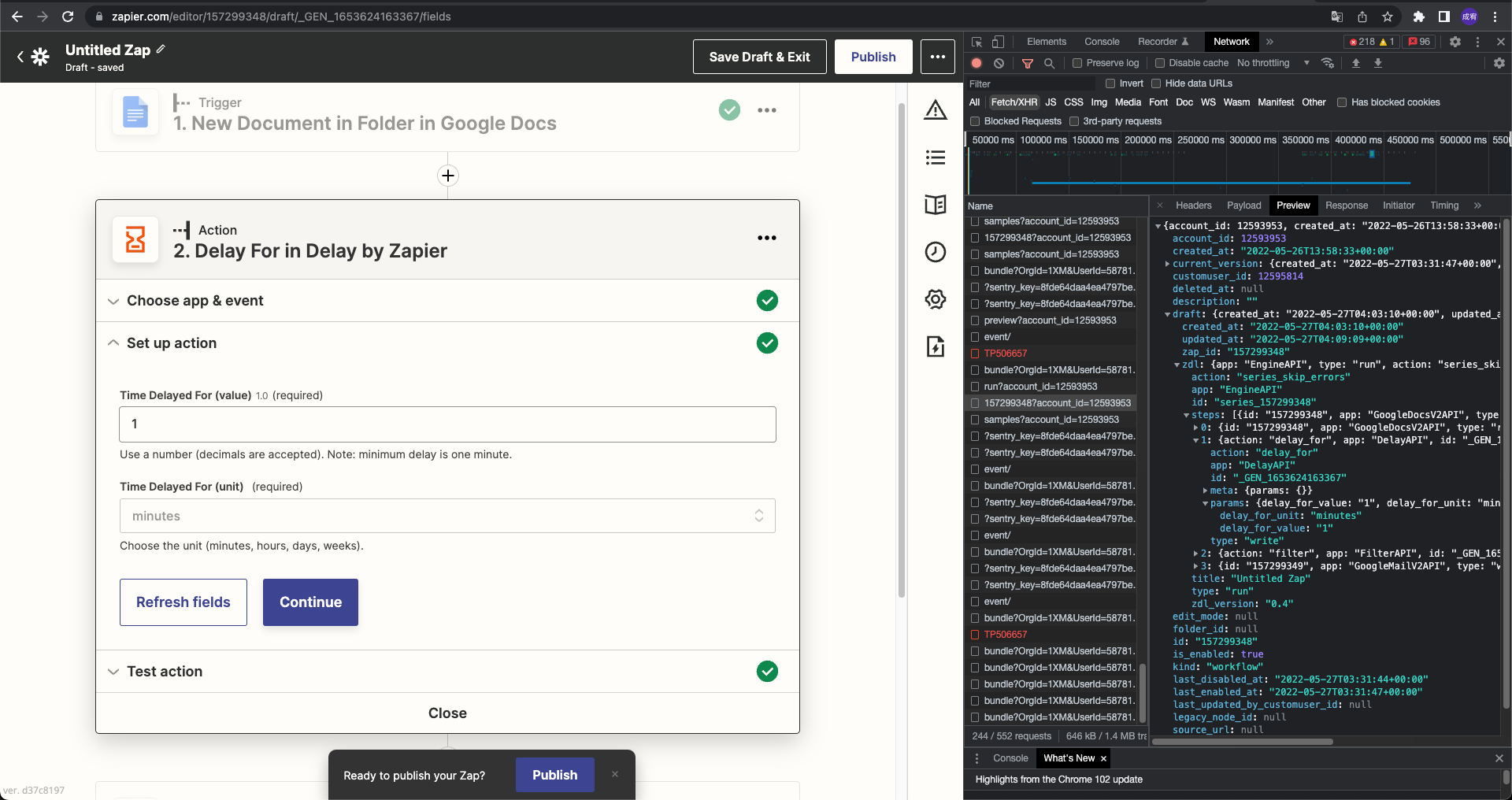Select the run?account_id=12593953 request row
This screenshot has height=800, width=1512.
pyautogui.click(x=1051, y=387)
